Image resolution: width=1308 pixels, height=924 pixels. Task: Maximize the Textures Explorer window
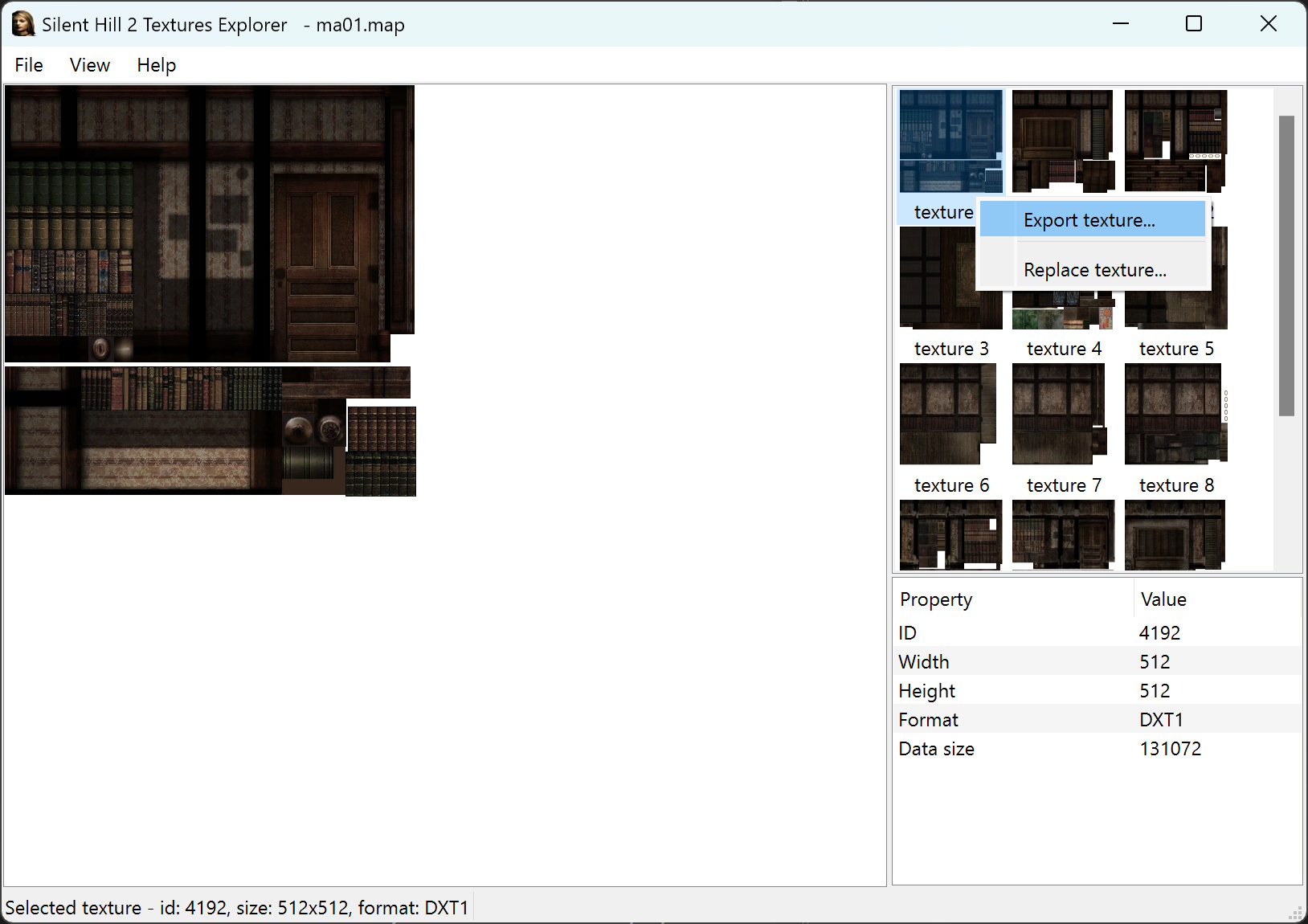click(x=1194, y=23)
